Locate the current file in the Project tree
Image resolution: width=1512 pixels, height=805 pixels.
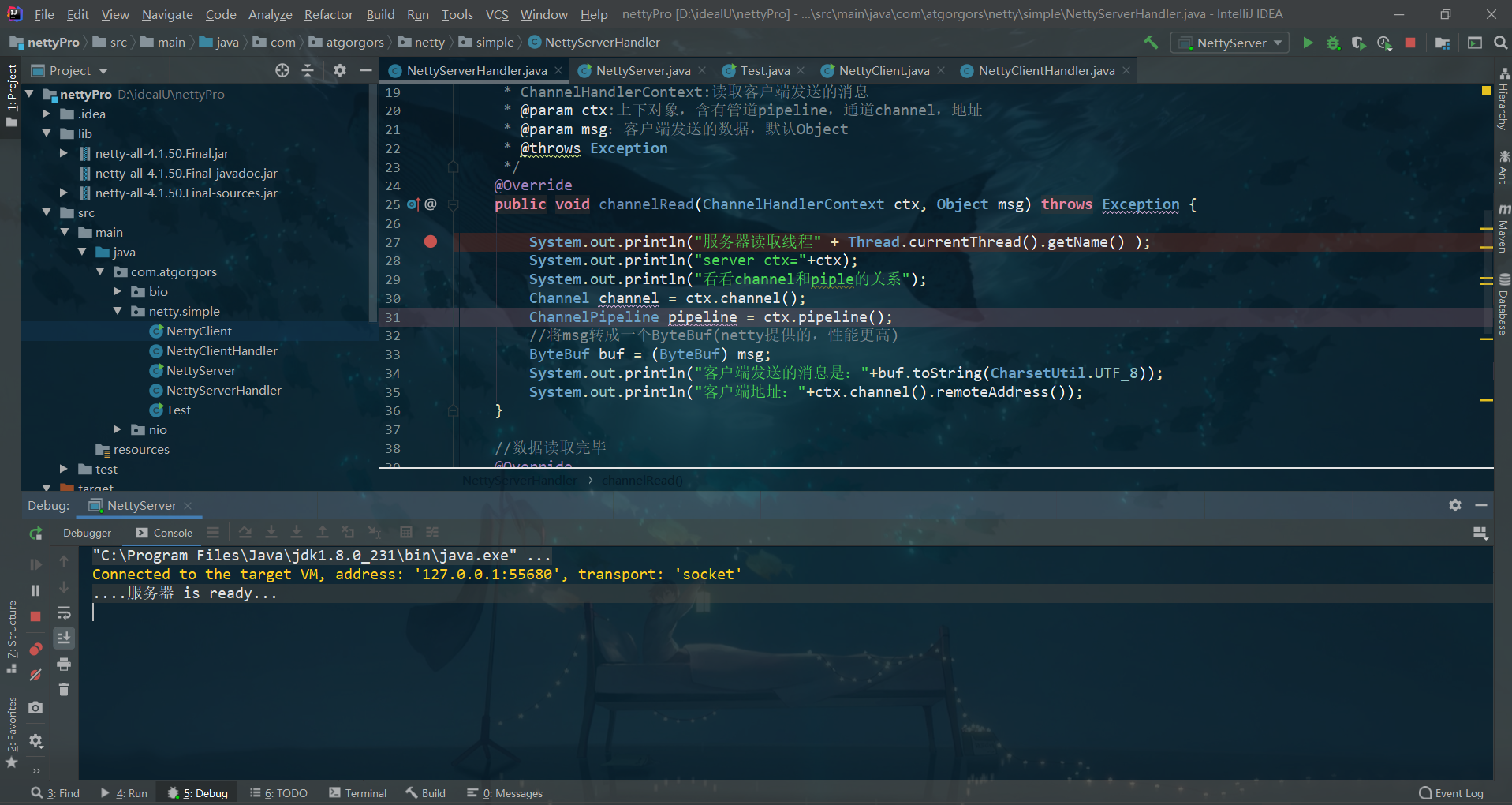pos(282,70)
